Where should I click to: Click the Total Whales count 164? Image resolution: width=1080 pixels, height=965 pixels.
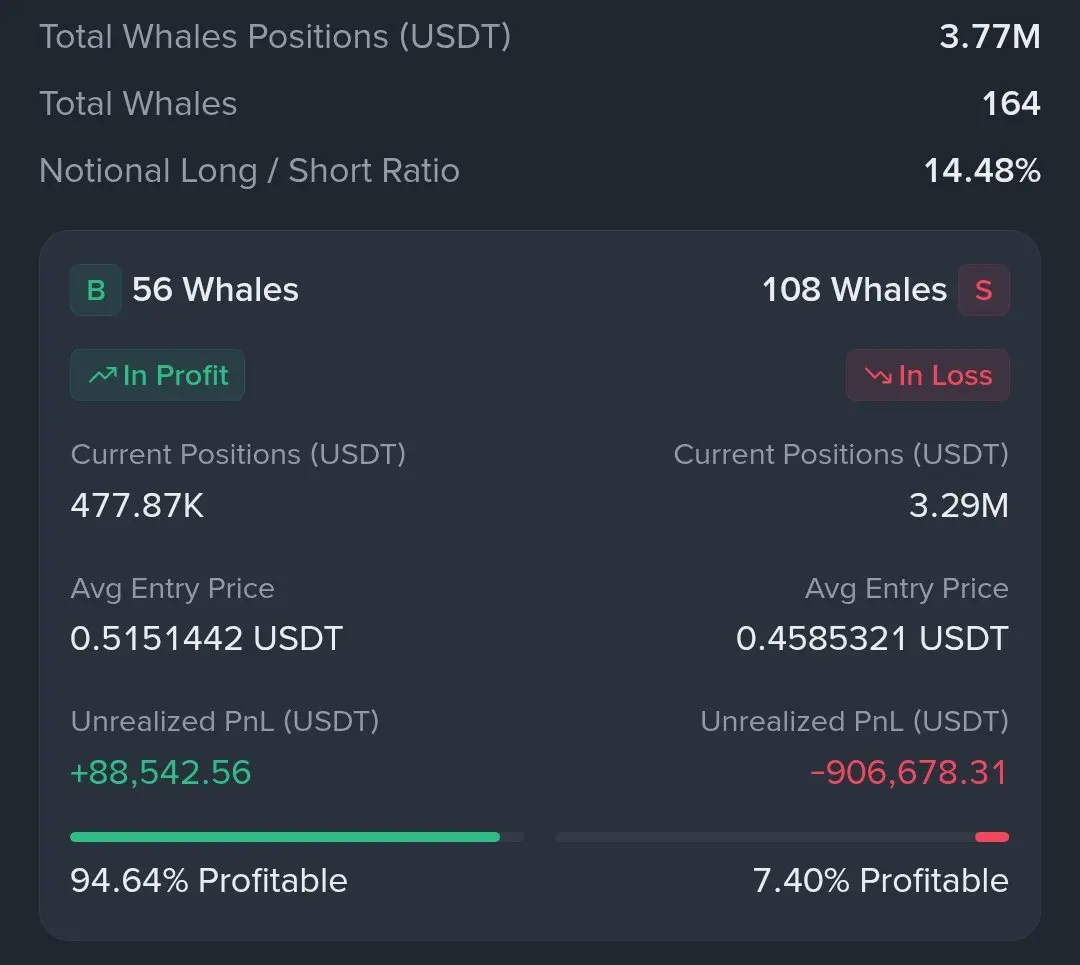(x=1011, y=103)
